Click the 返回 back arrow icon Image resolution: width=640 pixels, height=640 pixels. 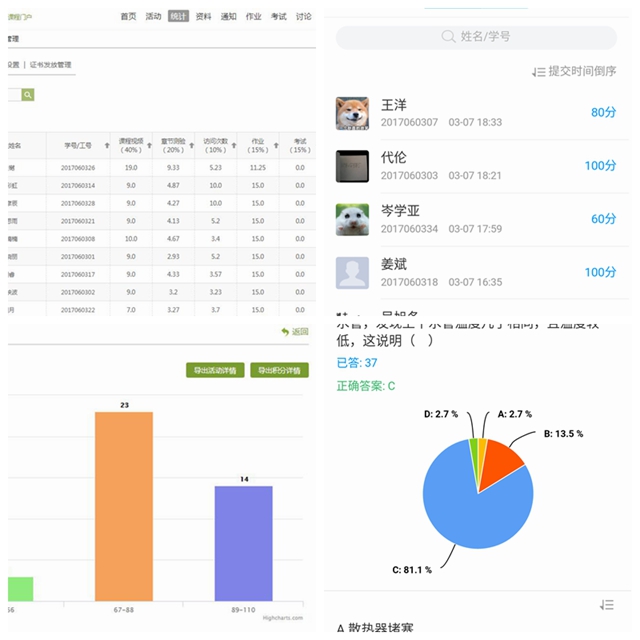click(x=285, y=332)
